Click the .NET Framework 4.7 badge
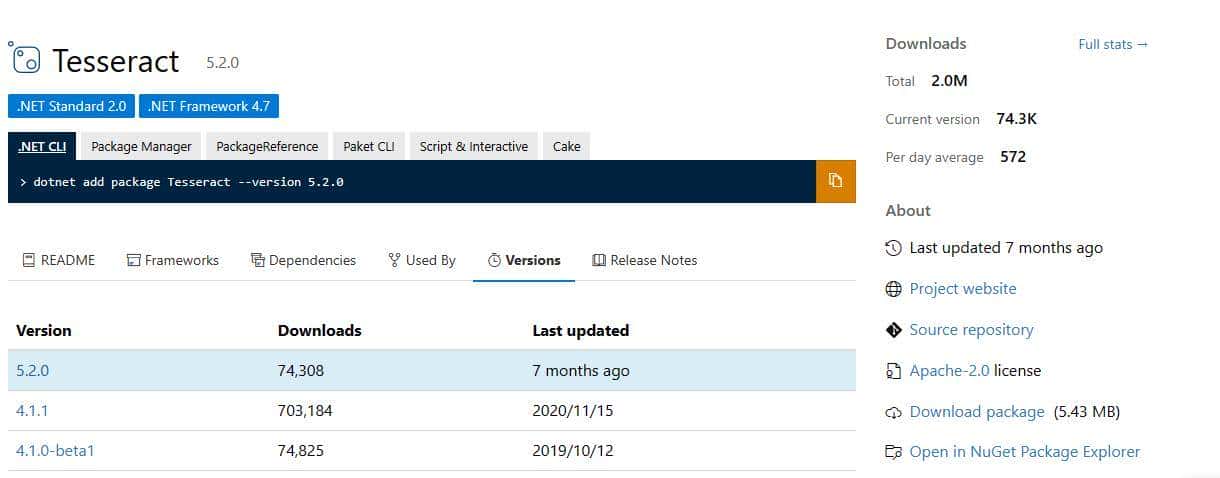This screenshot has width=1220, height=478. 209,106
